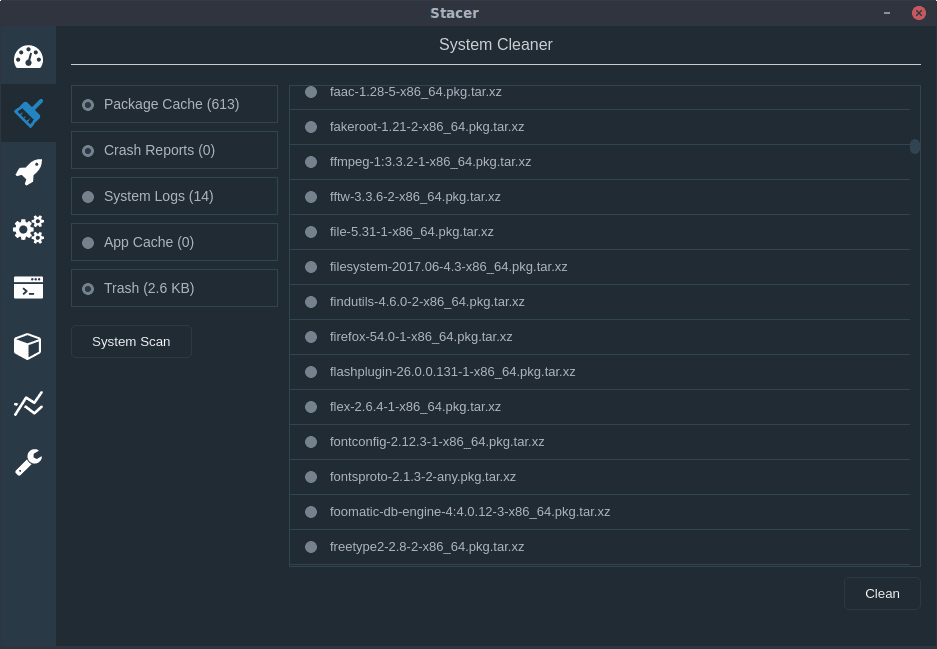
Task: Open Resources line chart icon
Action: point(28,404)
